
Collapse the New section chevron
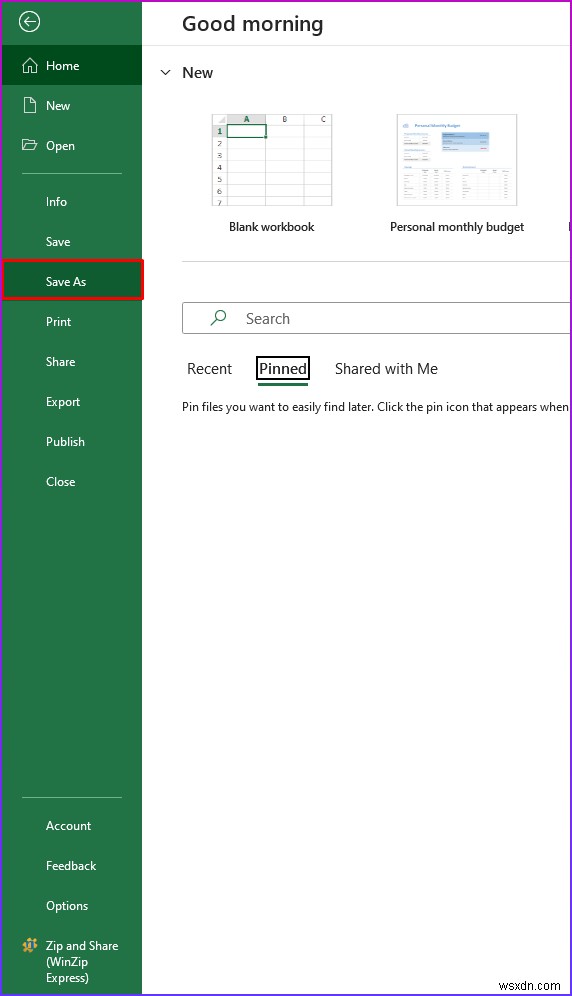(165, 72)
